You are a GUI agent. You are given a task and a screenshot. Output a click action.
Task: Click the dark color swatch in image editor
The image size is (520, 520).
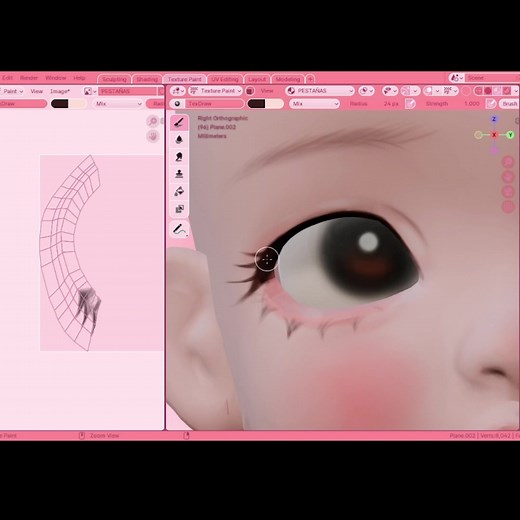pos(60,104)
